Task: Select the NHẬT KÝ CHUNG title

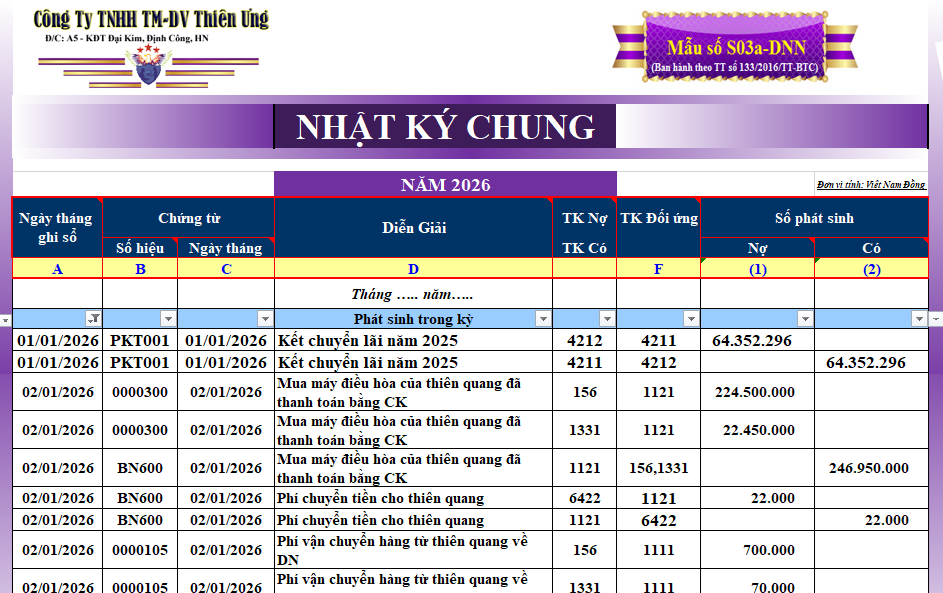Action: 445,127
